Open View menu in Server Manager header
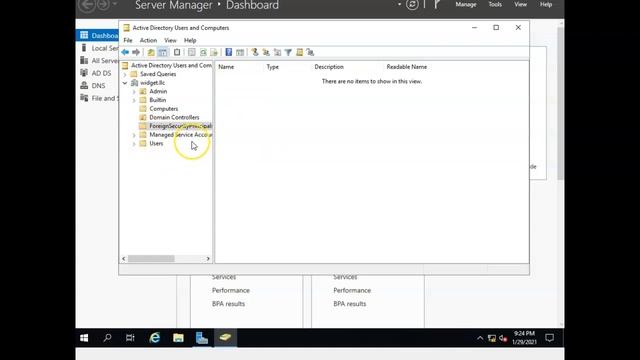This screenshot has height=360, width=640. [520, 4]
